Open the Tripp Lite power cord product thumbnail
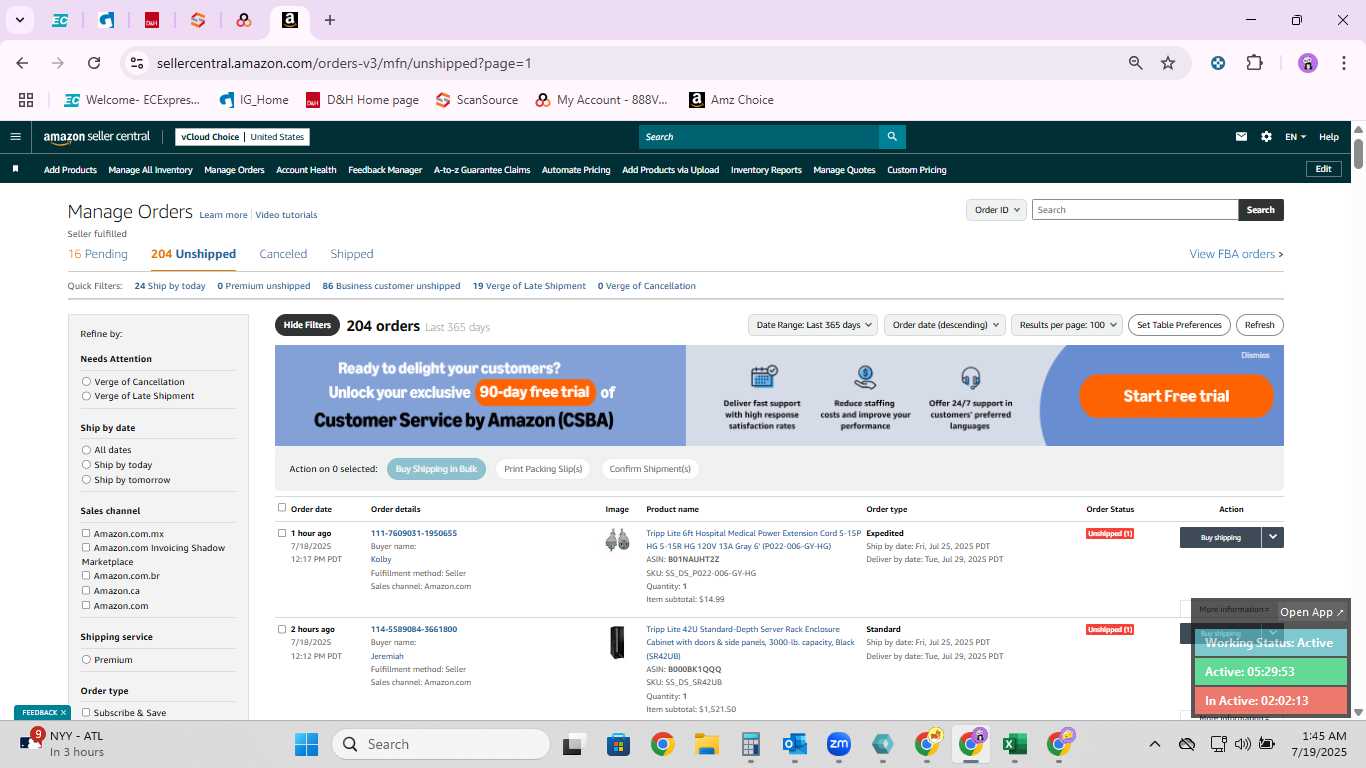 (617, 540)
